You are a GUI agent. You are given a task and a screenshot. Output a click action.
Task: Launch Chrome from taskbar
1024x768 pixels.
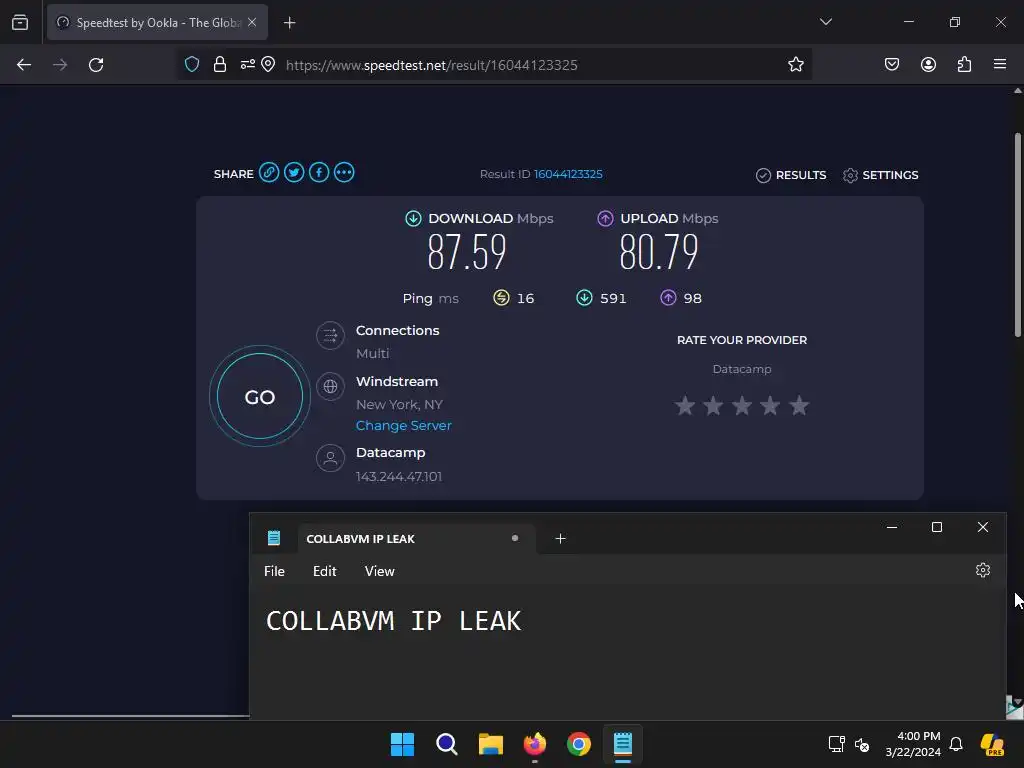coord(579,744)
